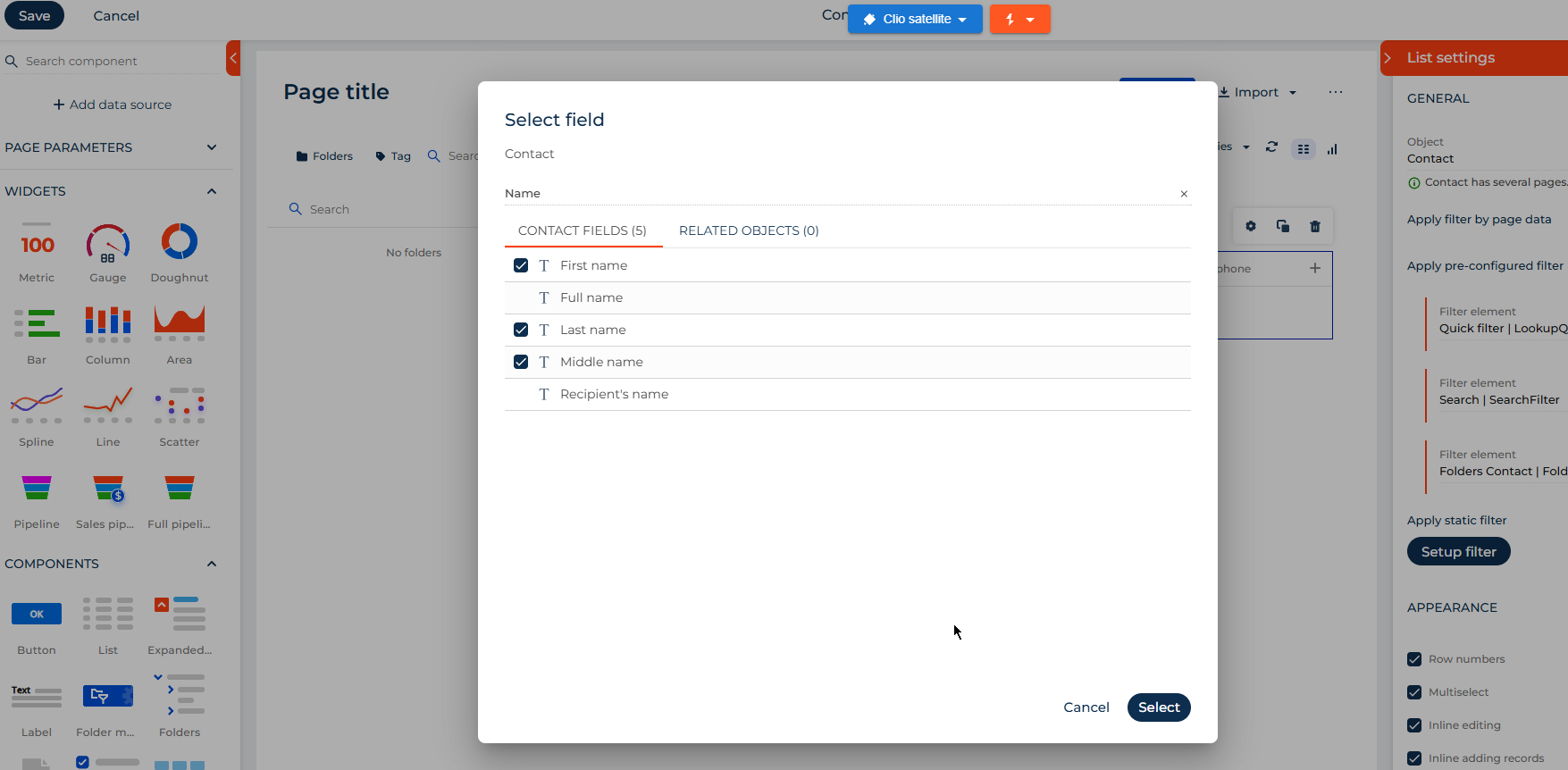Viewport: 1568px width, 770px height.
Task: Select the Doughnut chart widget
Action: [179, 242]
